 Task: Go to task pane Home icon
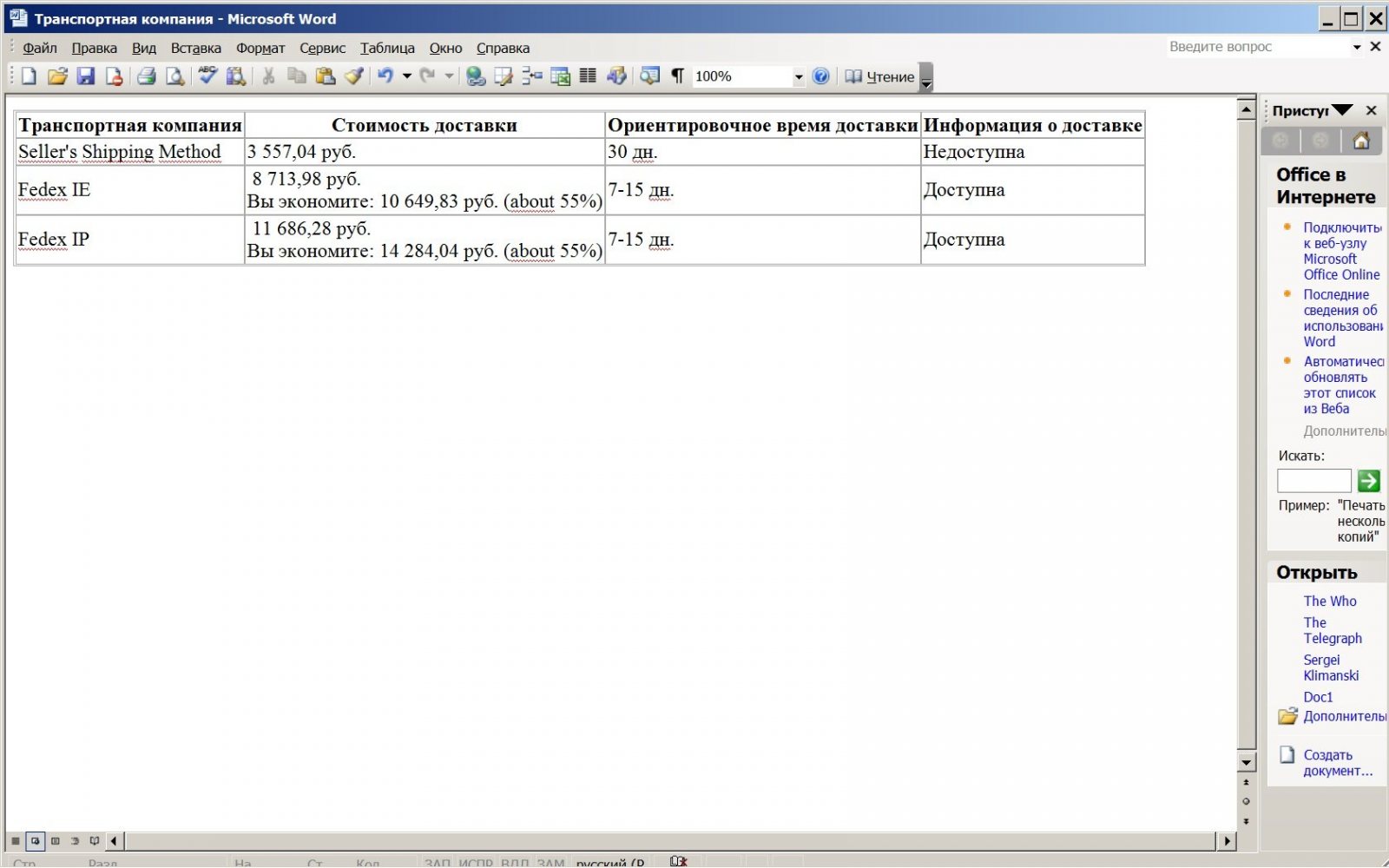click(x=1361, y=141)
